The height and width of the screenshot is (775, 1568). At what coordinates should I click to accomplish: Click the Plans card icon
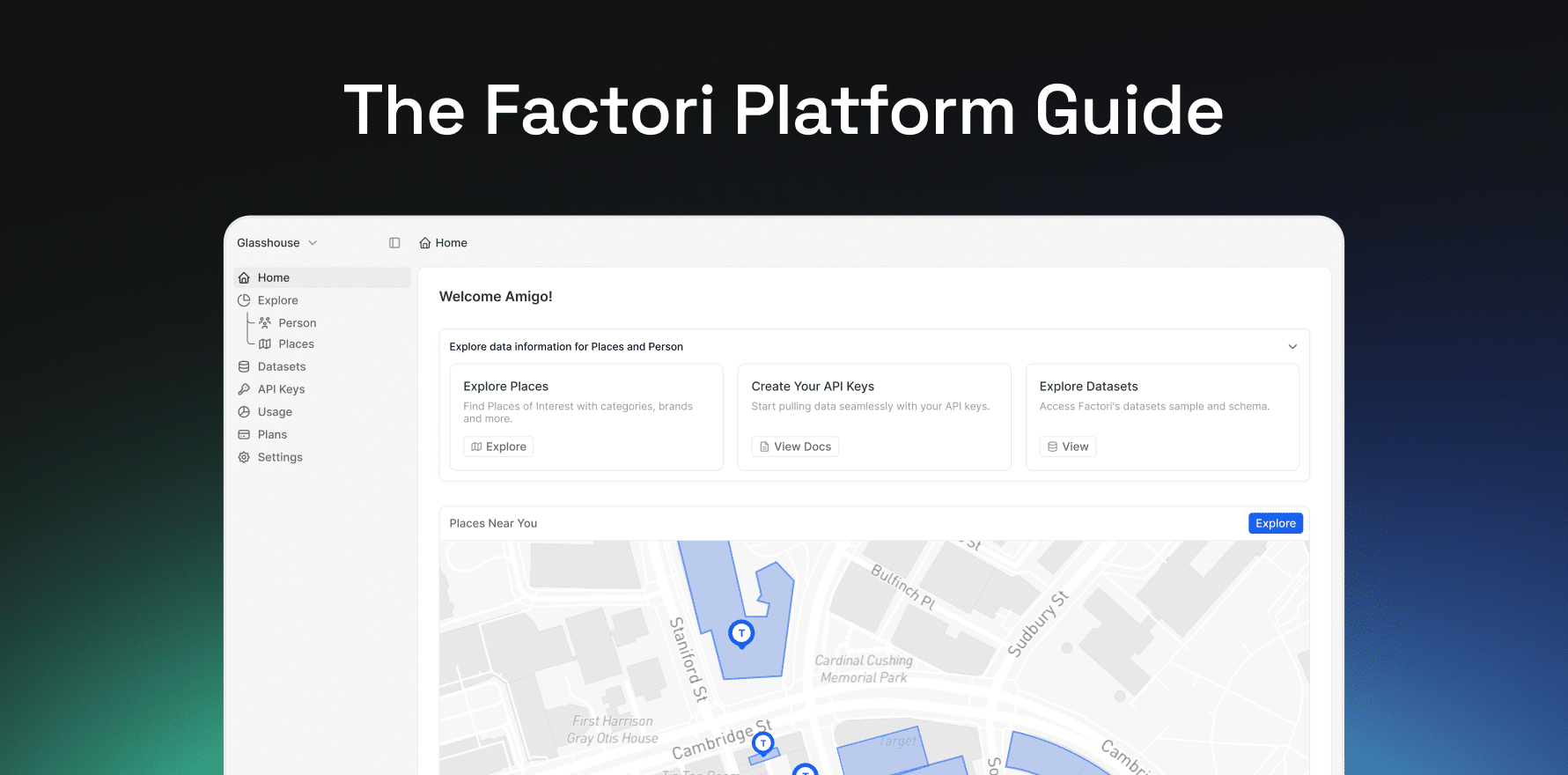pyautogui.click(x=244, y=435)
